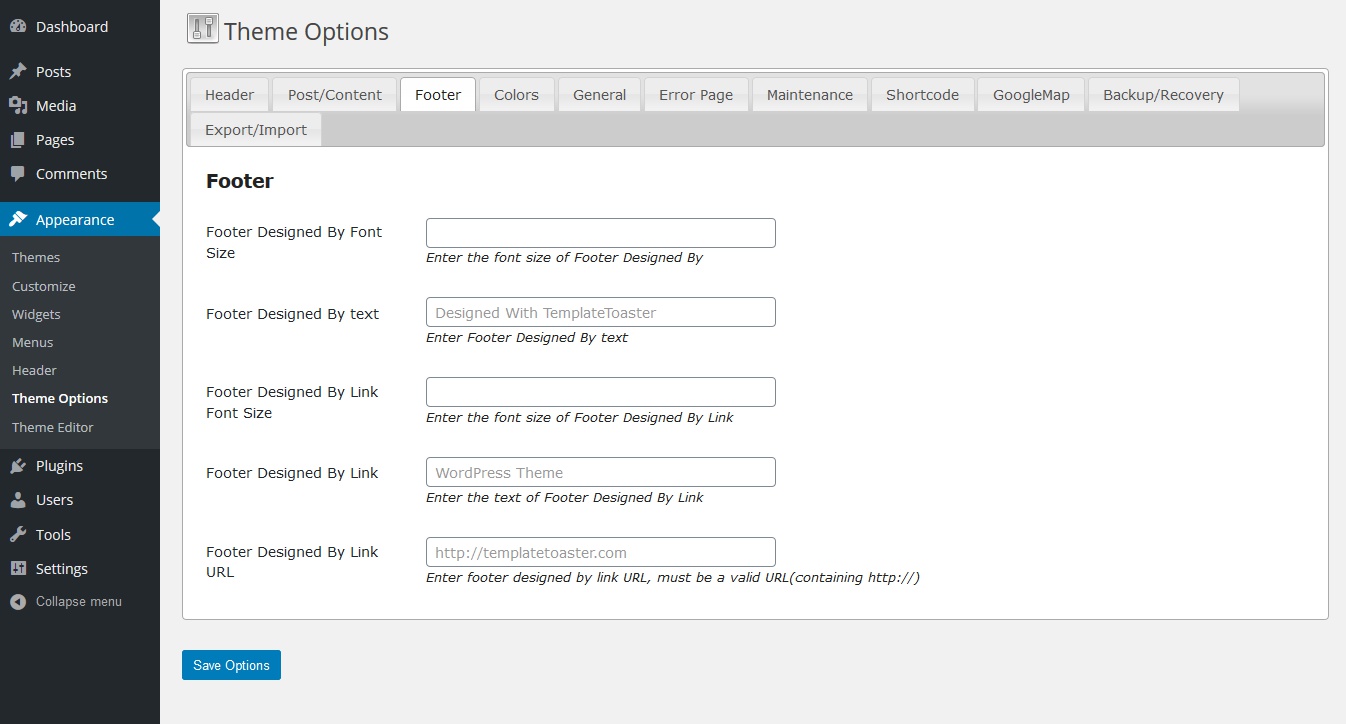Open Plugins via the plug icon
The height and width of the screenshot is (724, 1346).
point(16,465)
